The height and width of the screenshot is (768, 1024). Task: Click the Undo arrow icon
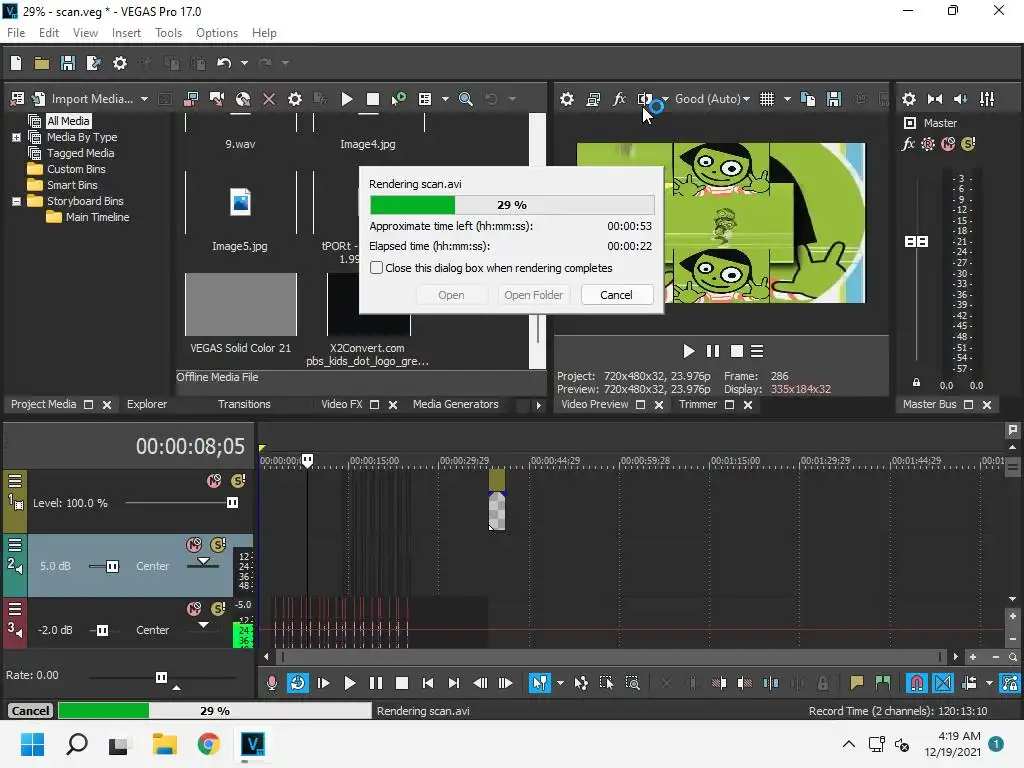click(x=224, y=63)
